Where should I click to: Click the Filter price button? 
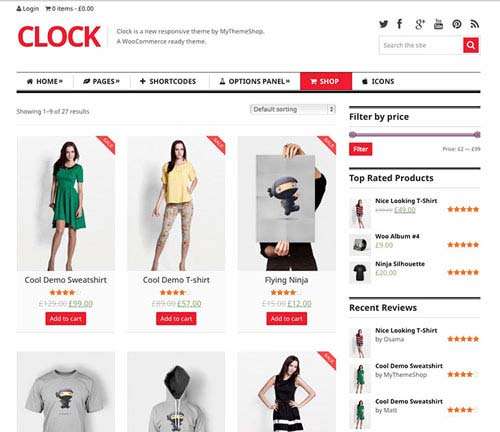click(x=361, y=149)
